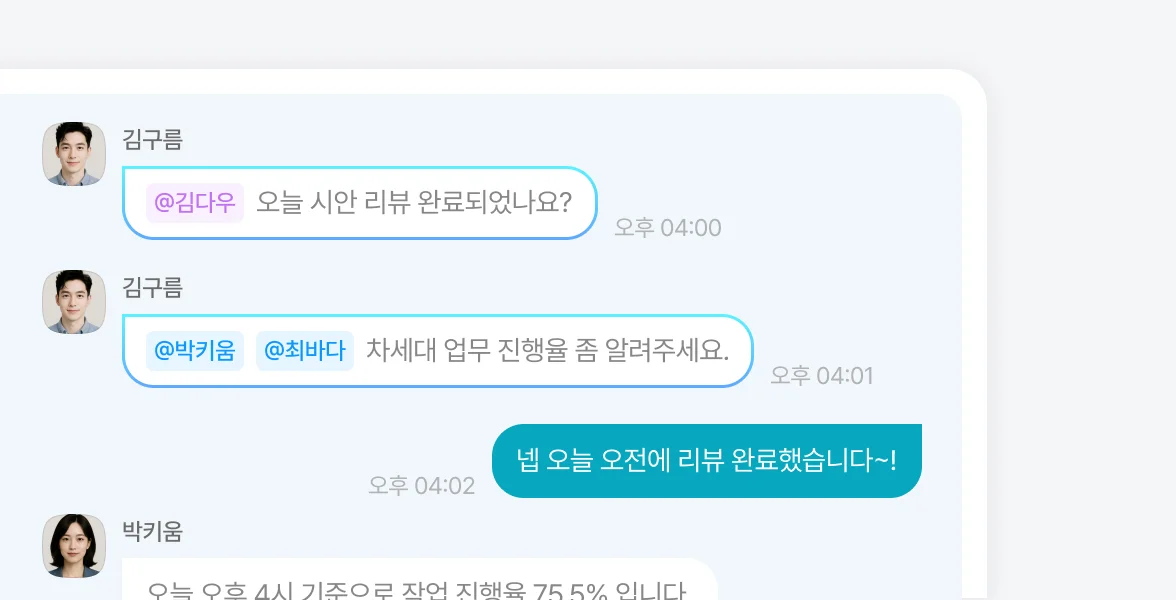Click the 김구름 name above the 시안 리뷰 message
Viewport: 1176px width, 600px height.
click(152, 140)
